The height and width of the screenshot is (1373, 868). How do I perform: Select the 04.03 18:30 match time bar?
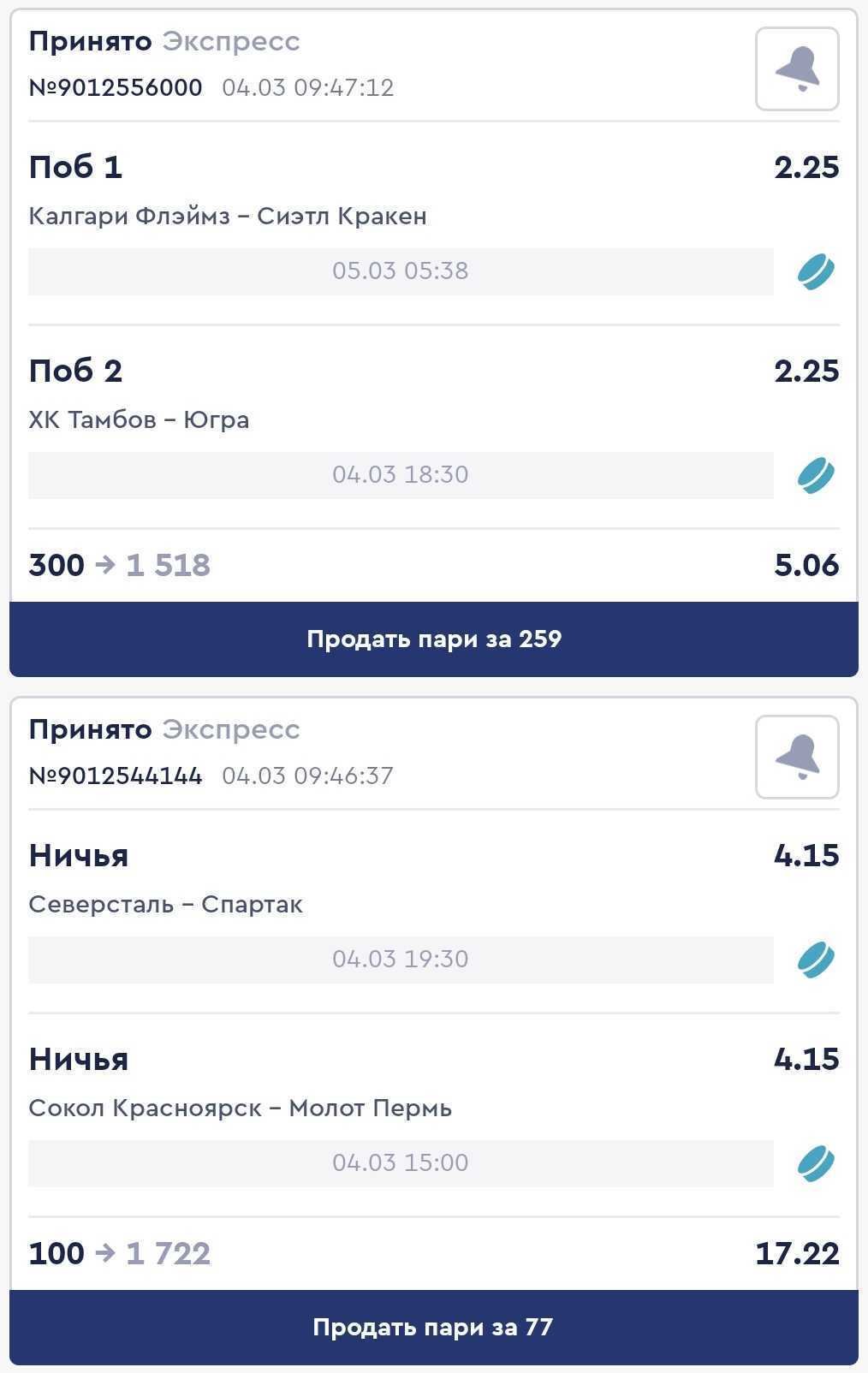(400, 475)
